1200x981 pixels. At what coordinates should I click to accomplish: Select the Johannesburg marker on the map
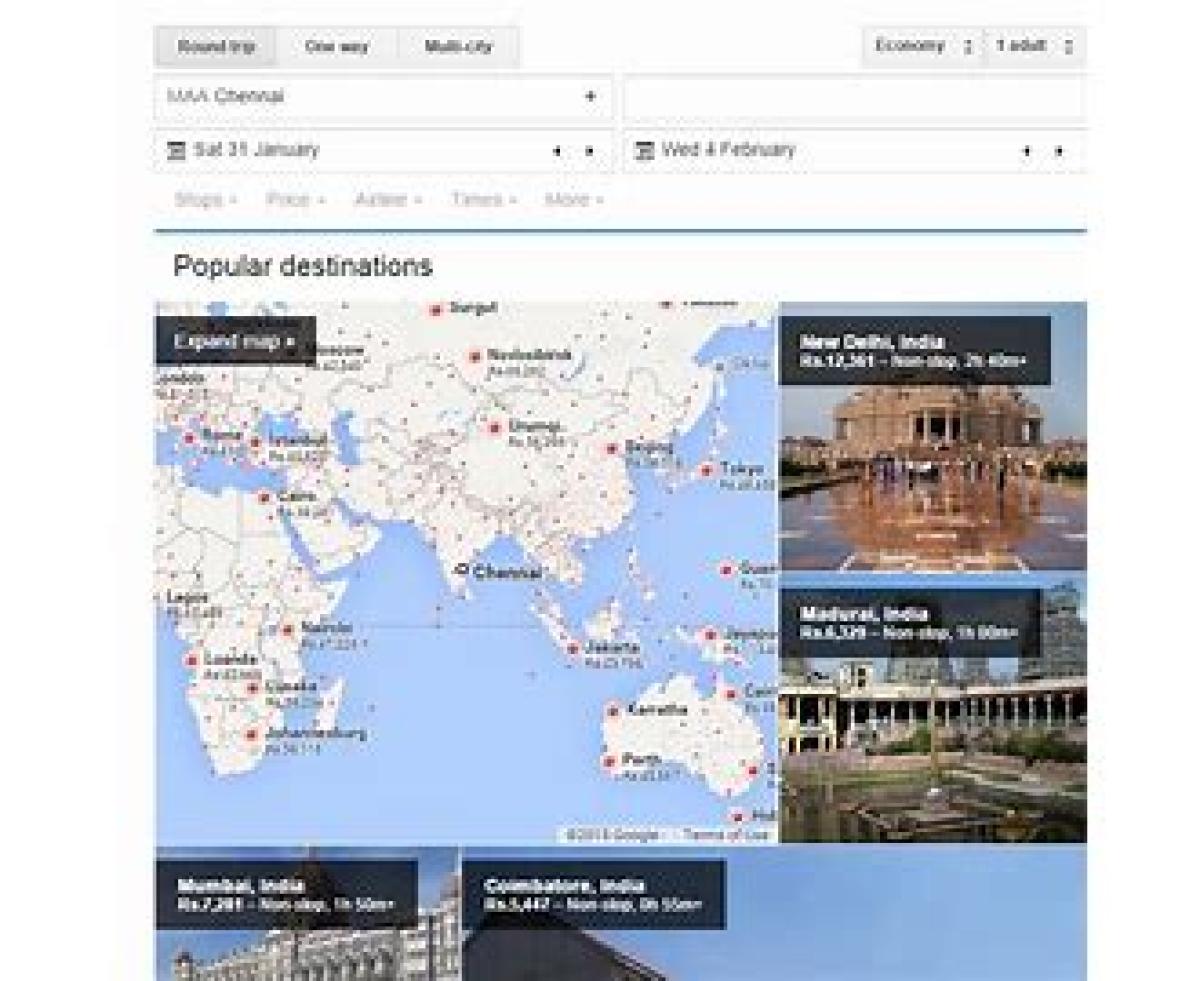[252, 734]
